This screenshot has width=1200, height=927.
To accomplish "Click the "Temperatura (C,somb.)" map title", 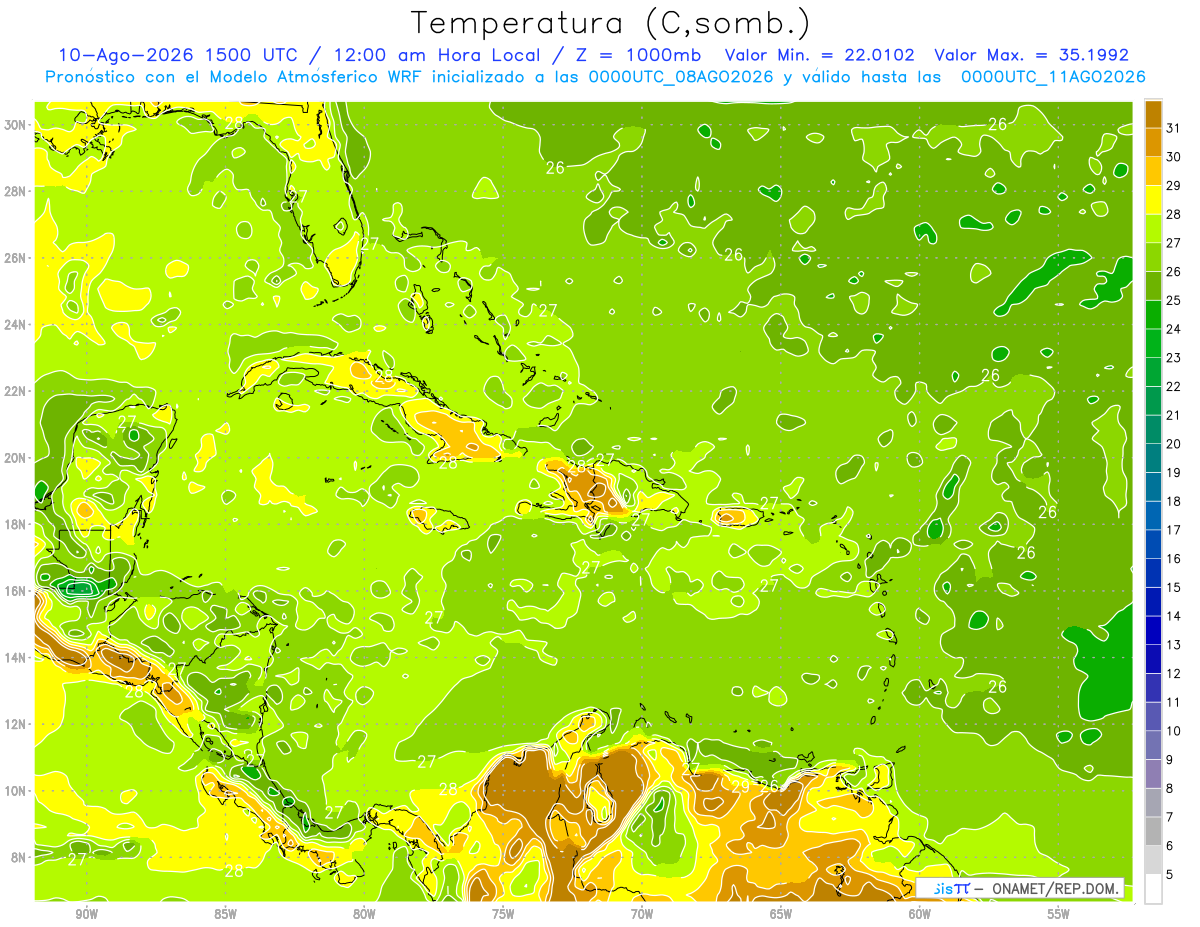I will [611, 23].
